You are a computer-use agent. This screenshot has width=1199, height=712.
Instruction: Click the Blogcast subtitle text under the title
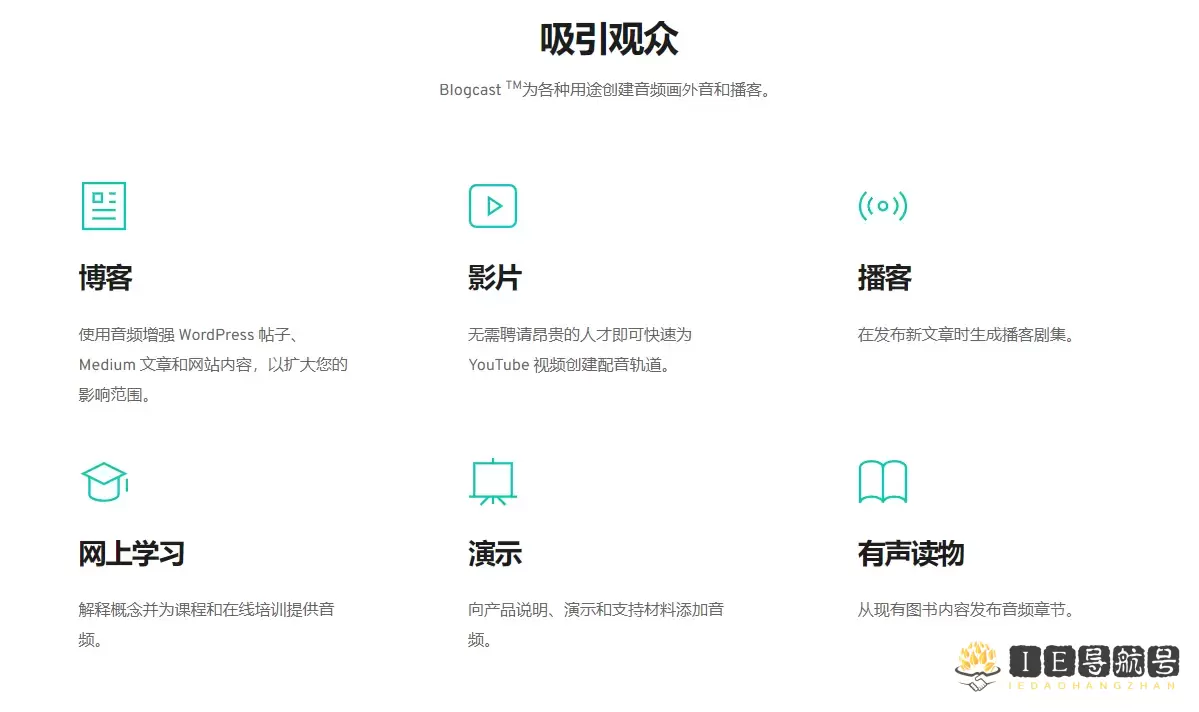coord(609,90)
